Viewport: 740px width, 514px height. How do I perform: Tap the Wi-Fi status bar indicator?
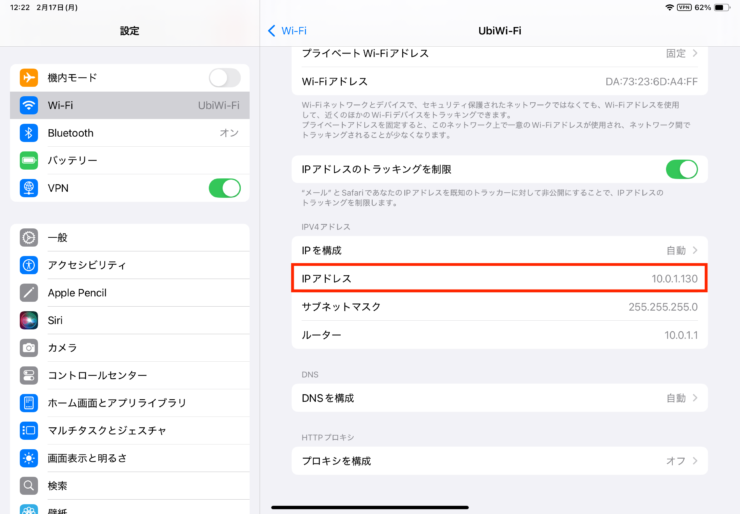tap(669, 7)
